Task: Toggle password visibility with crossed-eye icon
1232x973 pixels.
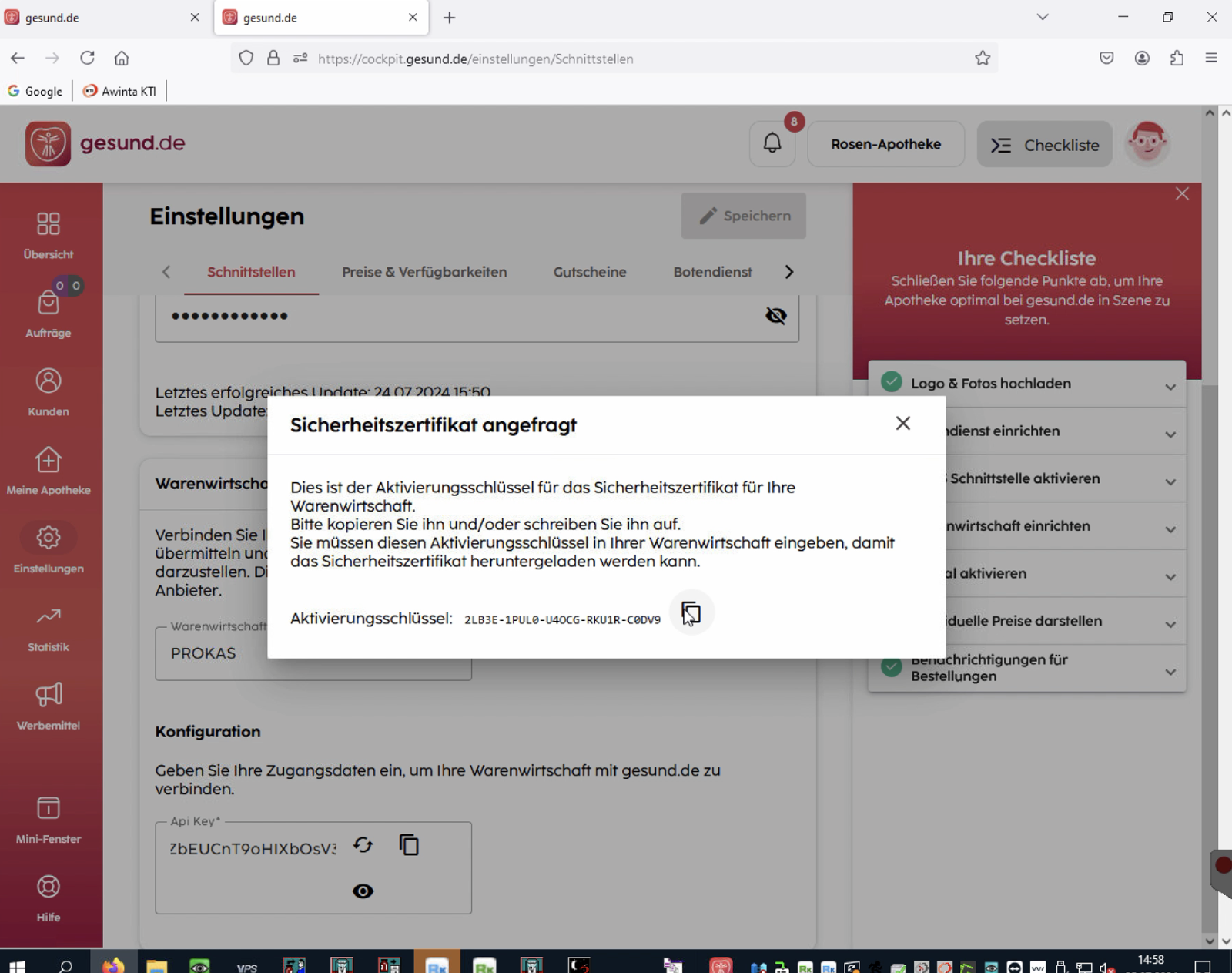Action: click(x=776, y=316)
